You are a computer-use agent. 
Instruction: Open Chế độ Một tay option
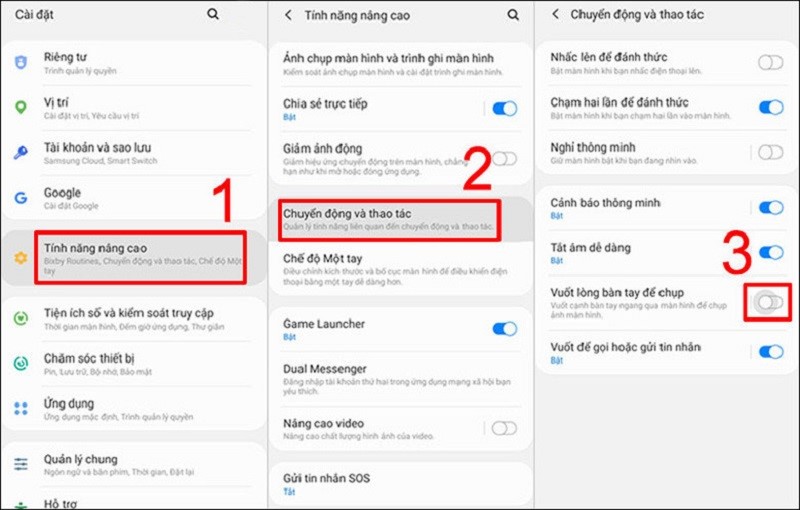(401, 269)
